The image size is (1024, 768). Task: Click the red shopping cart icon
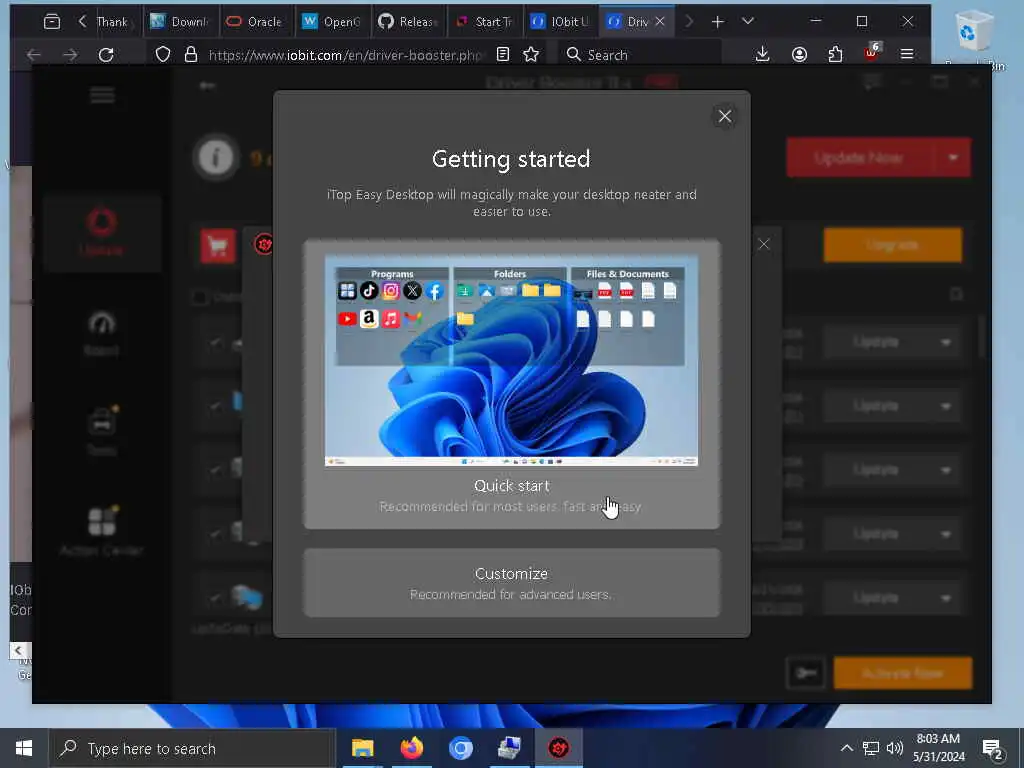[x=217, y=246]
